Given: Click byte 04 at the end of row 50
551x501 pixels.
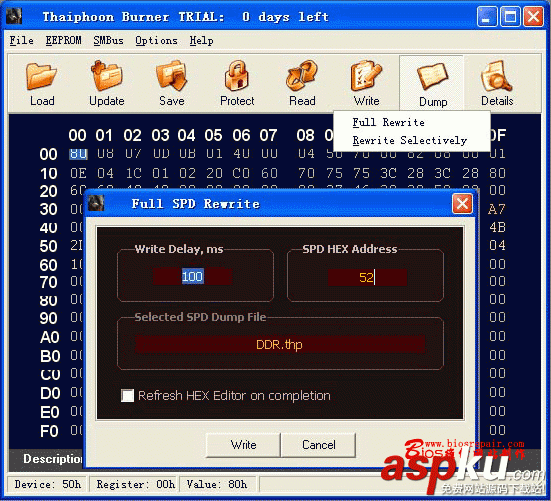Looking at the screenshot, I should 497,245.
